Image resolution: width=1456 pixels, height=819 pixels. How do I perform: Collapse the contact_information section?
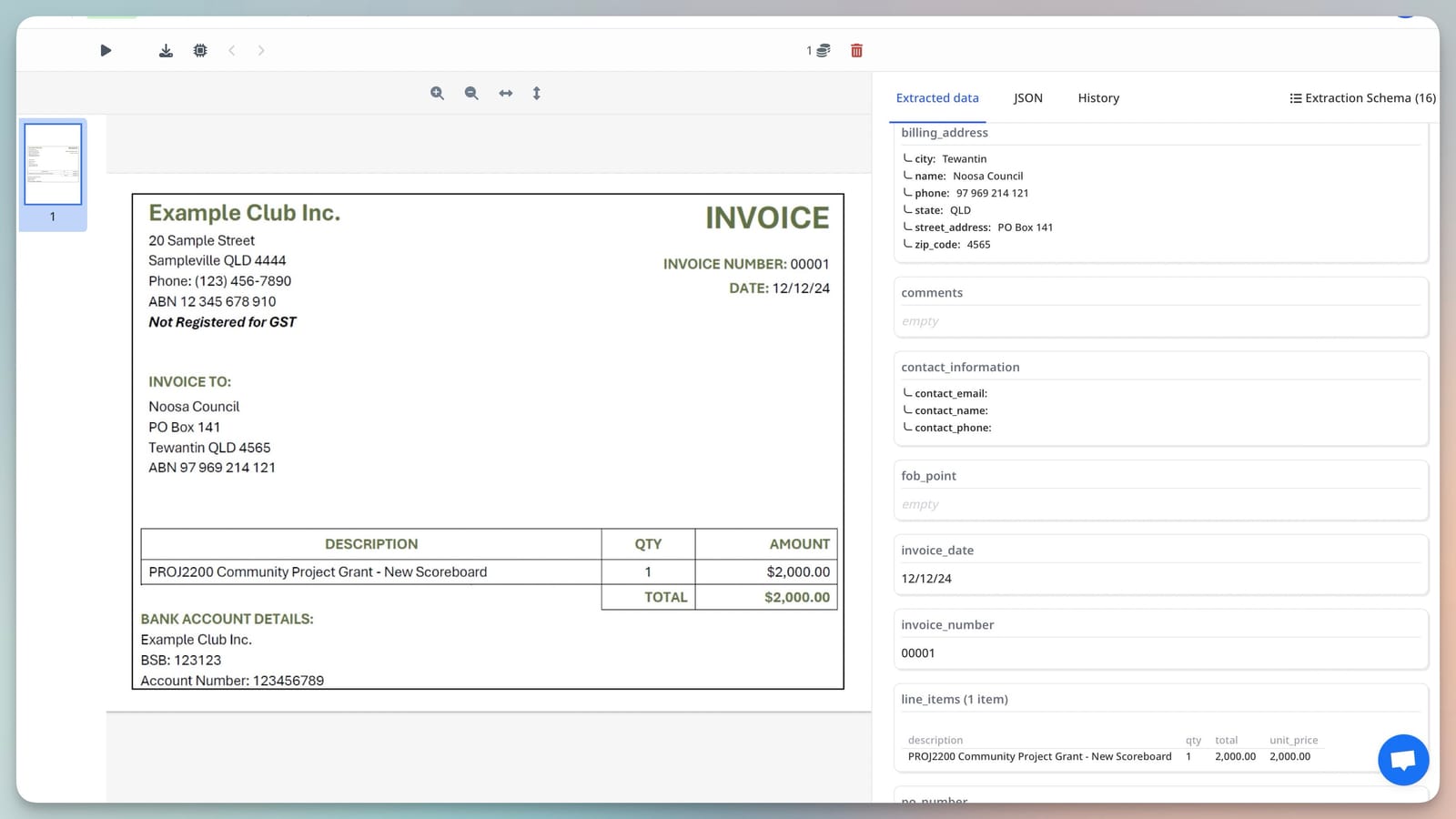tap(960, 367)
